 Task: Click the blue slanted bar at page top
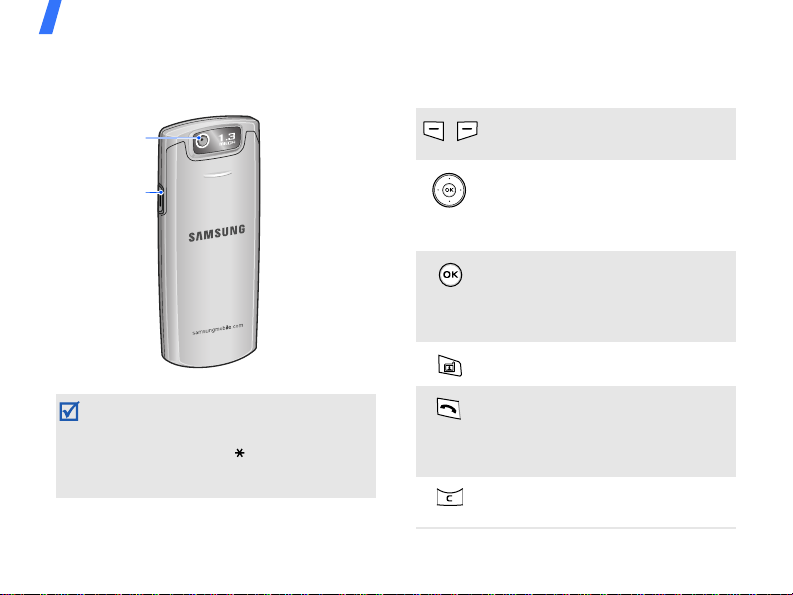pyautogui.click(x=51, y=17)
